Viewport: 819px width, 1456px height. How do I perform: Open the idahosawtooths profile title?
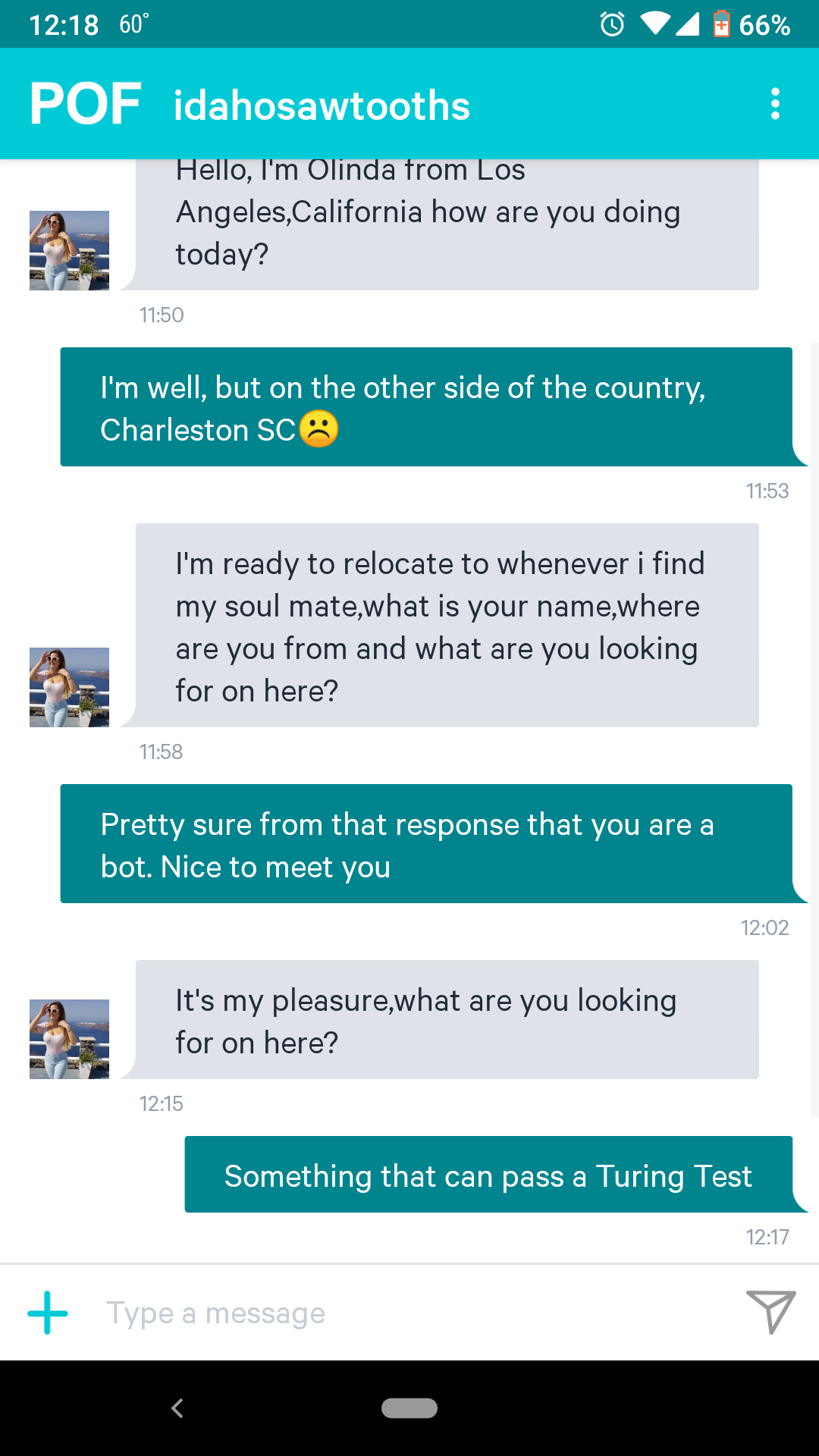pyautogui.click(x=322, y=105)
